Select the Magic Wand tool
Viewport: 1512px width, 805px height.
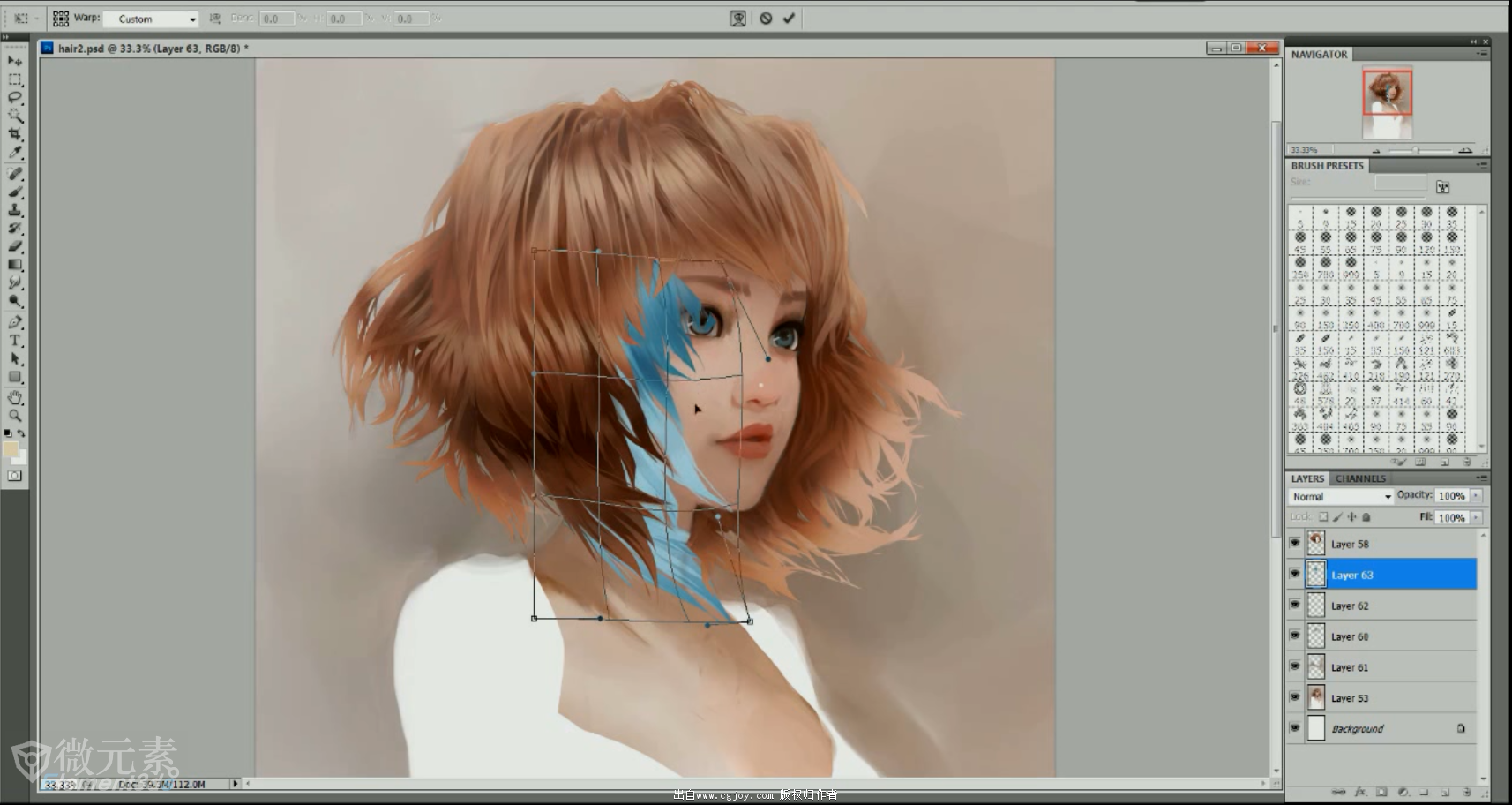coord(15,116)
